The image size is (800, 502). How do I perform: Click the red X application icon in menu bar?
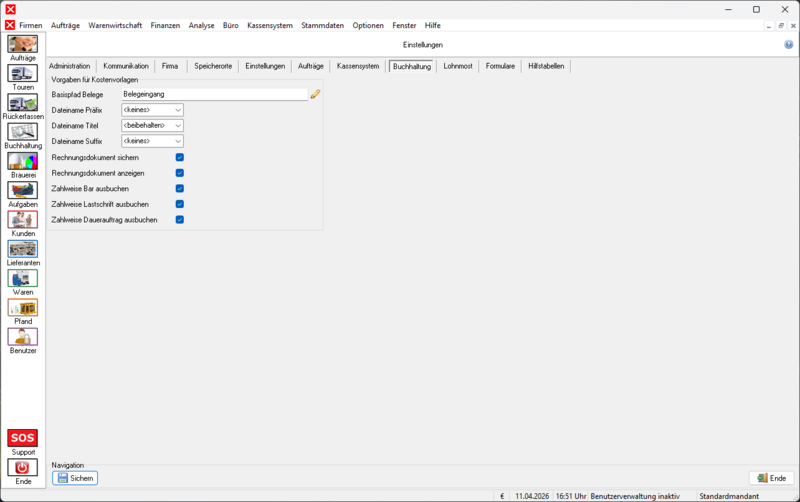tap(10, 25)
